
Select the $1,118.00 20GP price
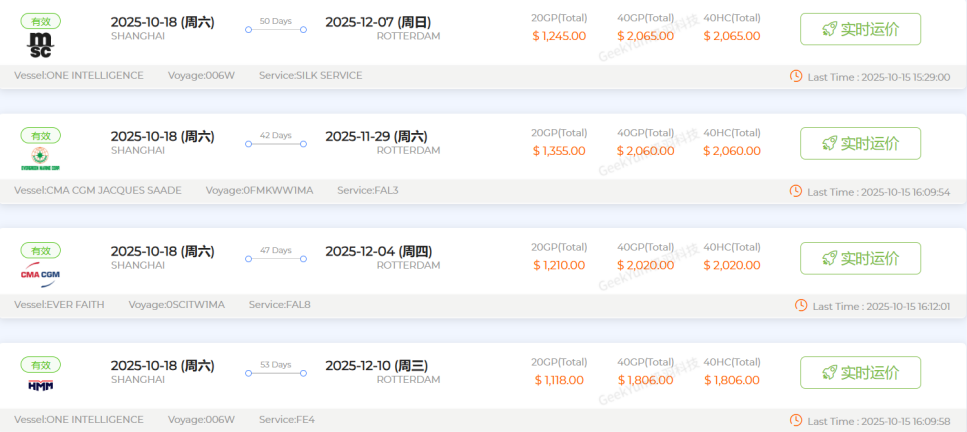[559, 380]
